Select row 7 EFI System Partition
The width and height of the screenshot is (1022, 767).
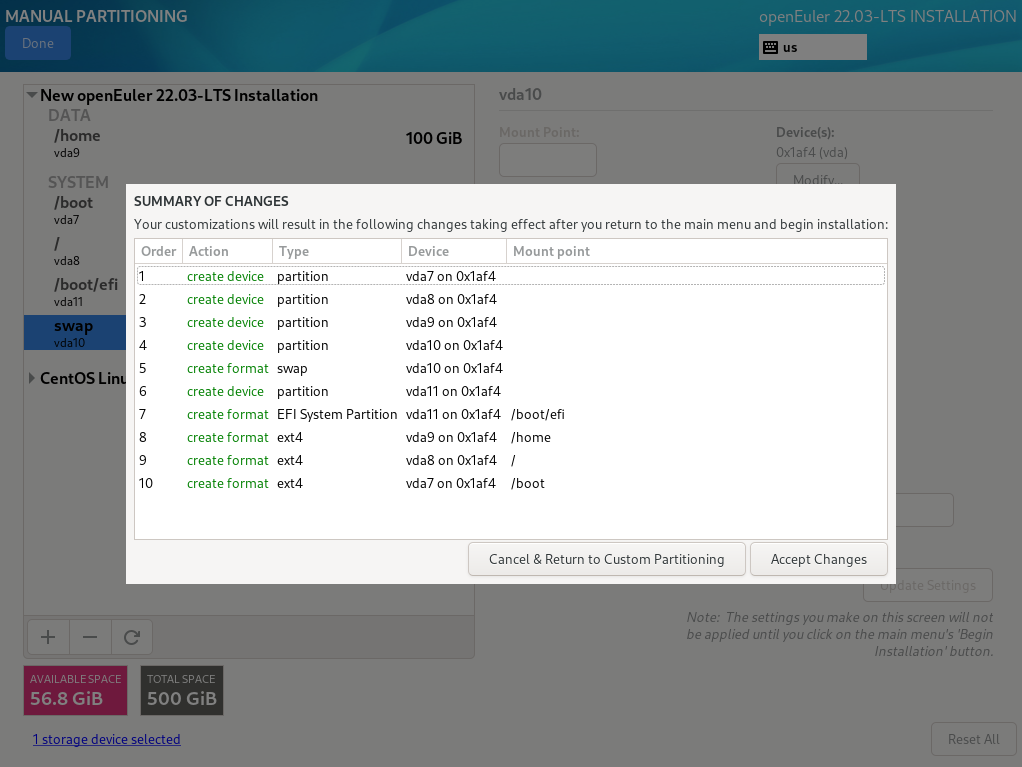pyautogui.click(x=511, y=414)
